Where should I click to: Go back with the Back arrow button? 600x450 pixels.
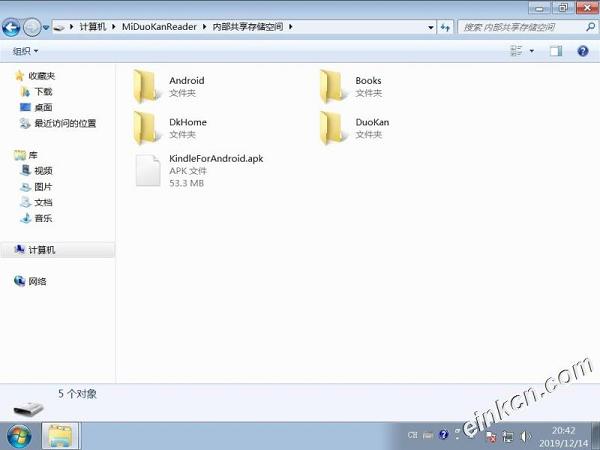[x=11, y=27]
